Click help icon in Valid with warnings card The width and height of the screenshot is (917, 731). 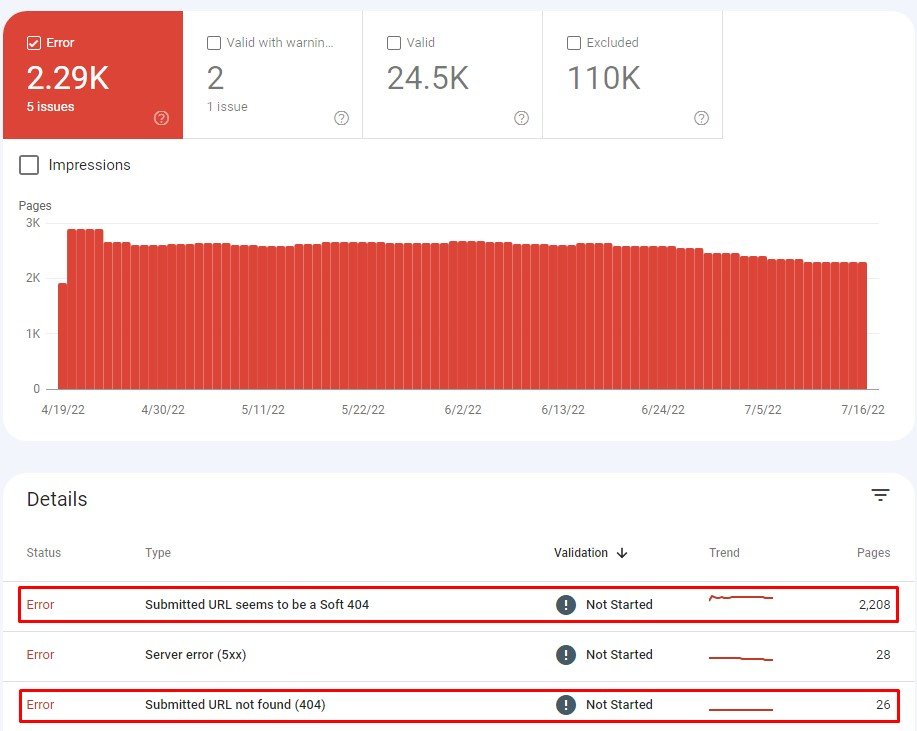342,118
